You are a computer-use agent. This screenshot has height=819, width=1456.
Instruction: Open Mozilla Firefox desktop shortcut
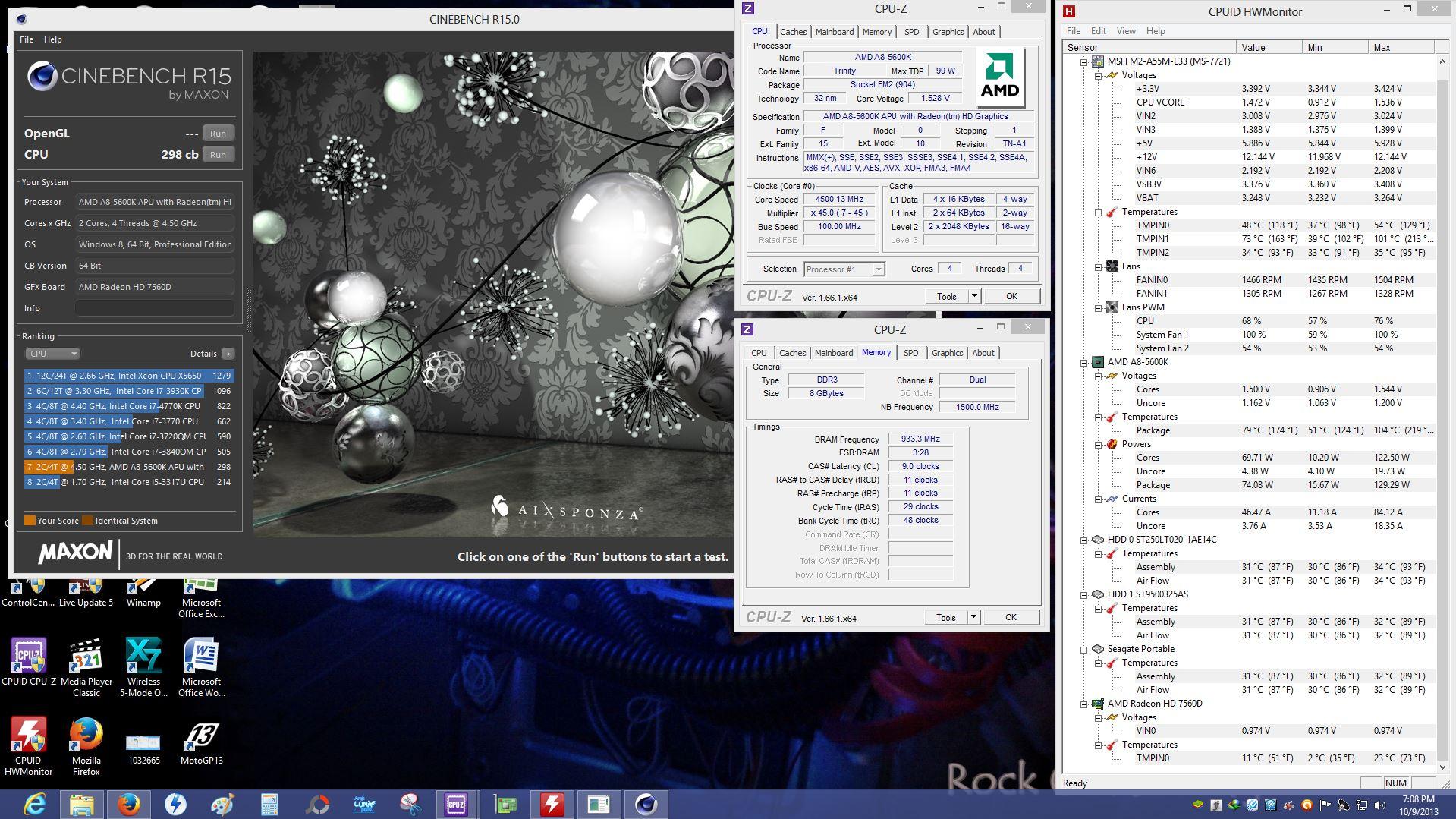tap(86, 746)
